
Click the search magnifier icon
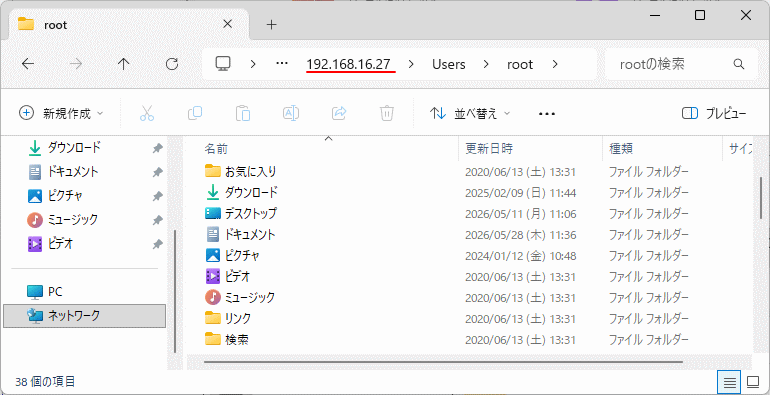[x=739, y=64]
